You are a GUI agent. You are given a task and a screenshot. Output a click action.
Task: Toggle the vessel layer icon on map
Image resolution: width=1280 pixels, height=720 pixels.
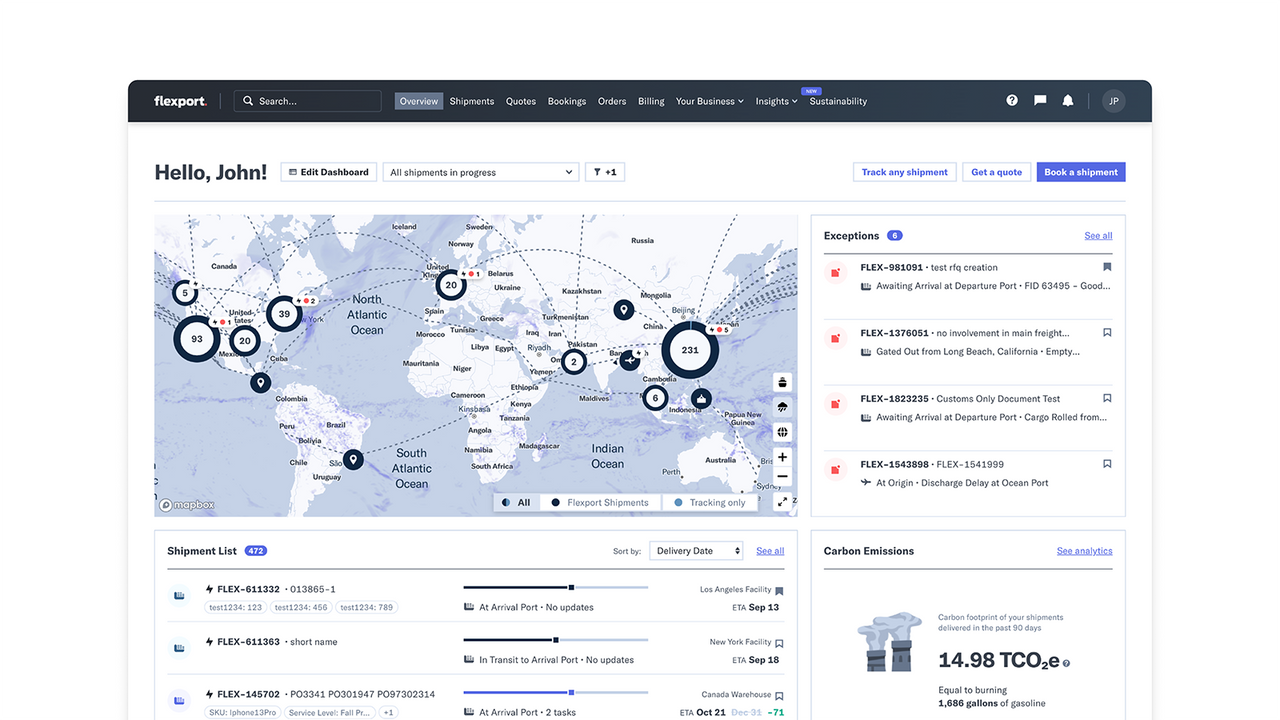click(783, 382)
